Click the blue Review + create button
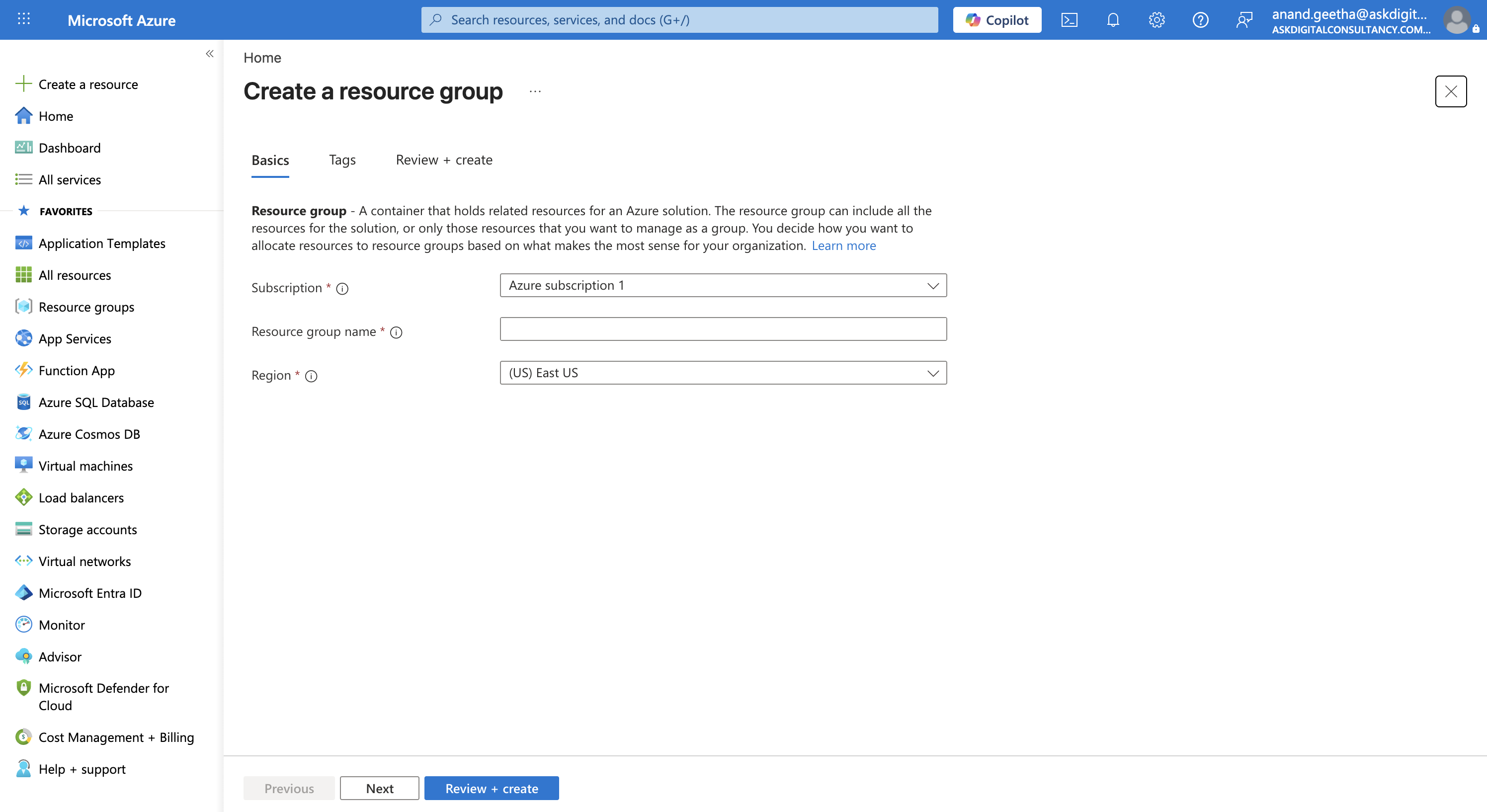The image size is (1487, 812). pyautogui.click(x=491, y=788)
